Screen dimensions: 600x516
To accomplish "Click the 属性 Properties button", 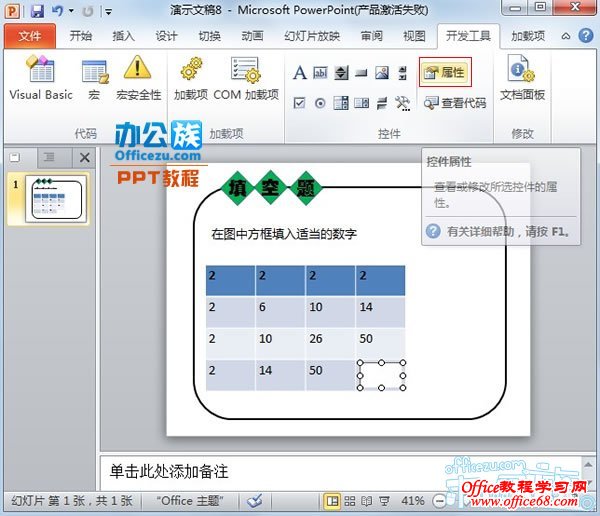I will click(445, 72).
